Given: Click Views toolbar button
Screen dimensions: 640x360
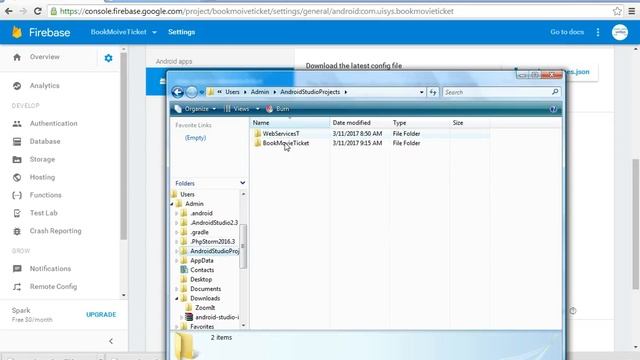Looking at the screenshot, I should click(x=238, y=109).
